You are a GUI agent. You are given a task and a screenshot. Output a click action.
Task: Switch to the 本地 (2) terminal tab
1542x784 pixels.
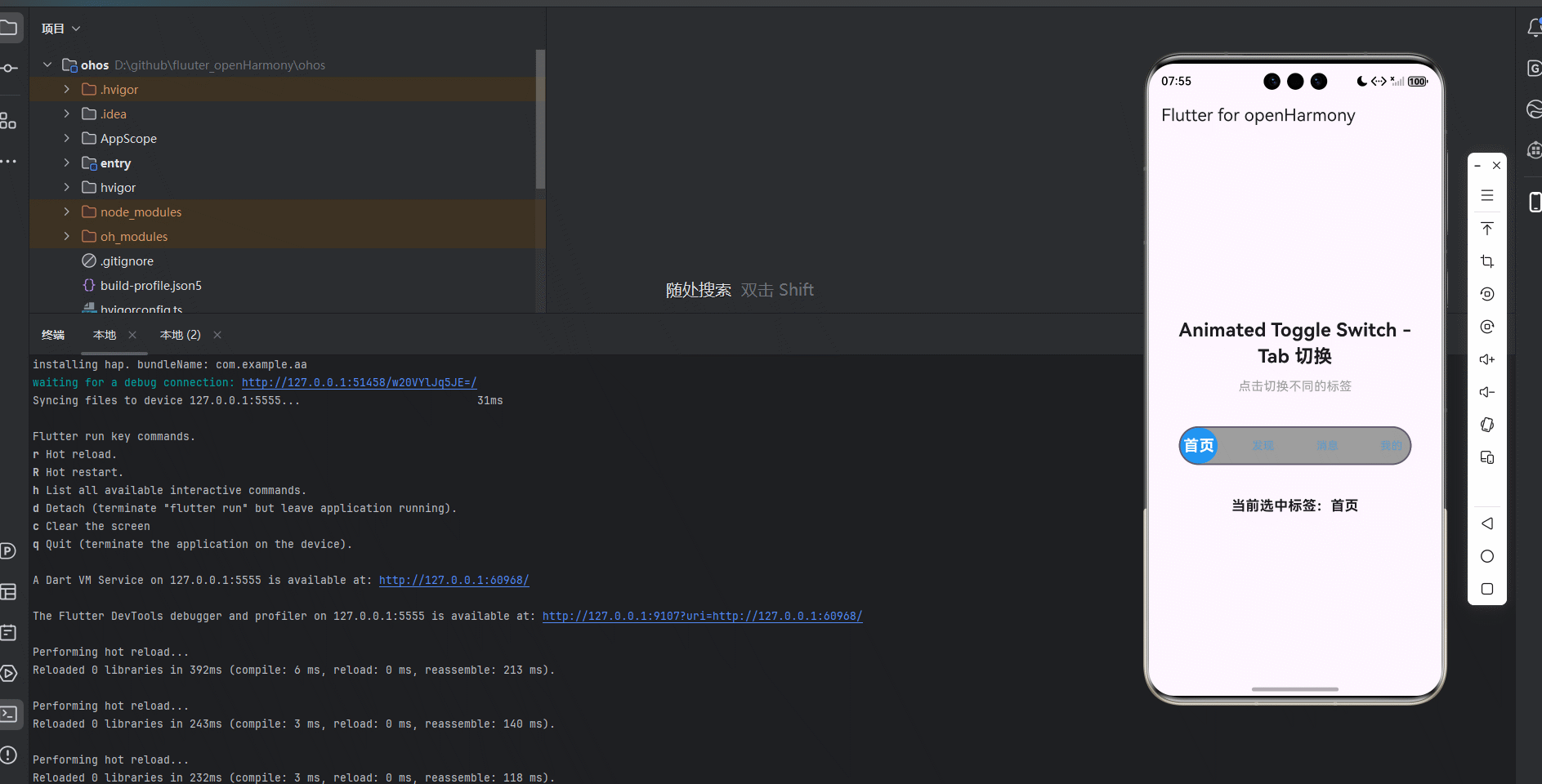click(181, 335)
